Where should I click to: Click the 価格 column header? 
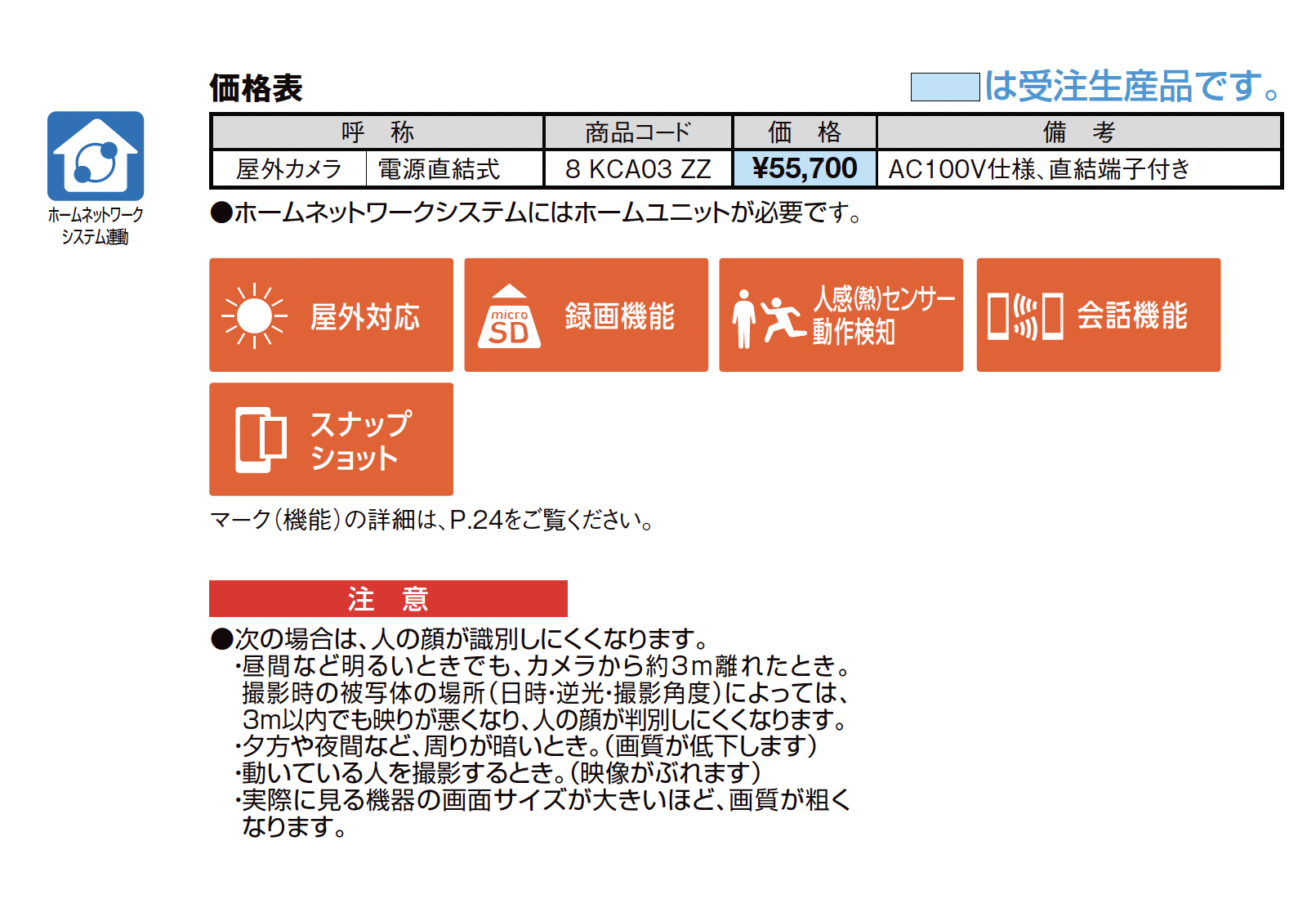(805, 132)
